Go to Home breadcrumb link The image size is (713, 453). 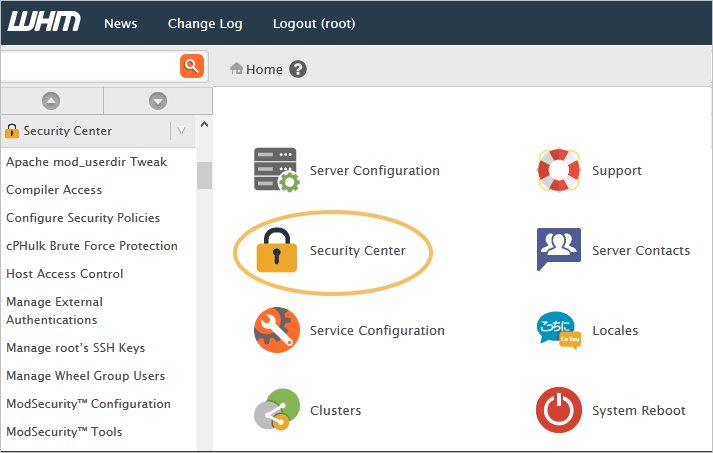[264, 70]
